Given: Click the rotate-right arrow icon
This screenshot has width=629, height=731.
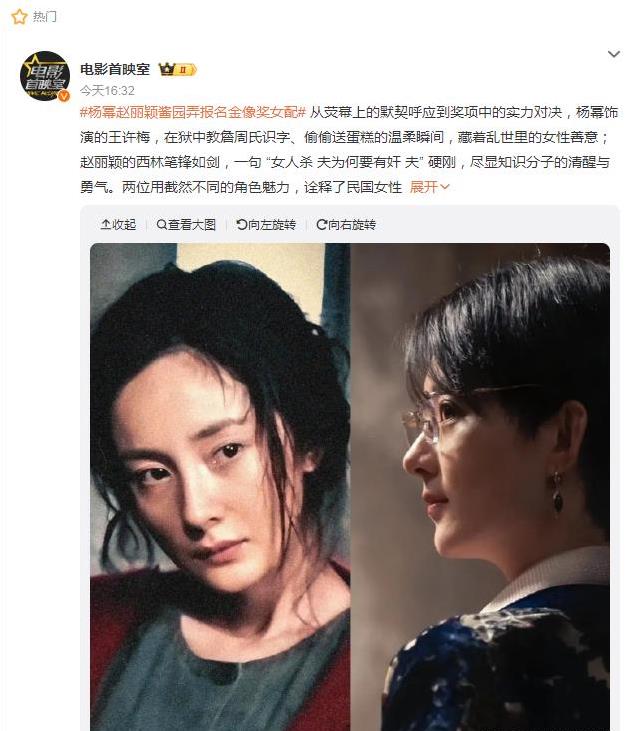Looking at the screenshot, I should pyautogui.click(x=321, y=225).
